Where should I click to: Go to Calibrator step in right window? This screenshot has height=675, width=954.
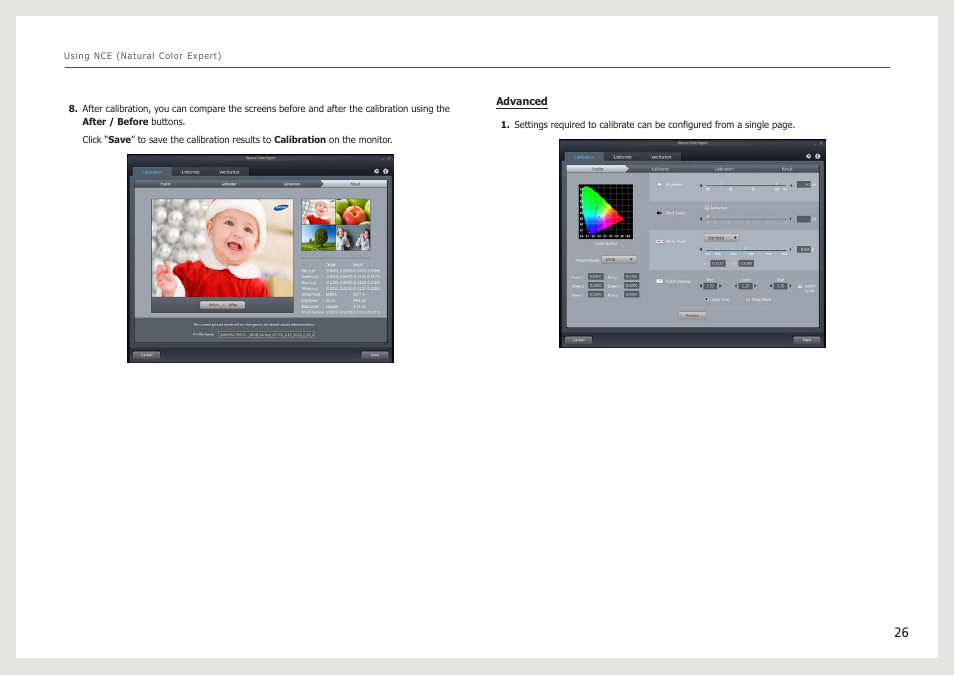click(x=660, y=169)
